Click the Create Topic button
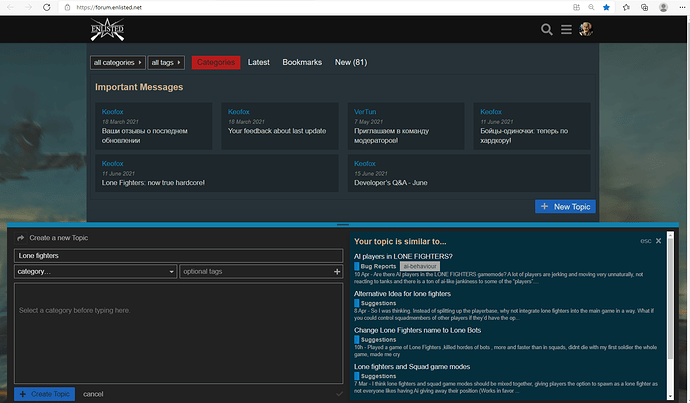Viewport: 690px width, 403px height. (45, 394)
